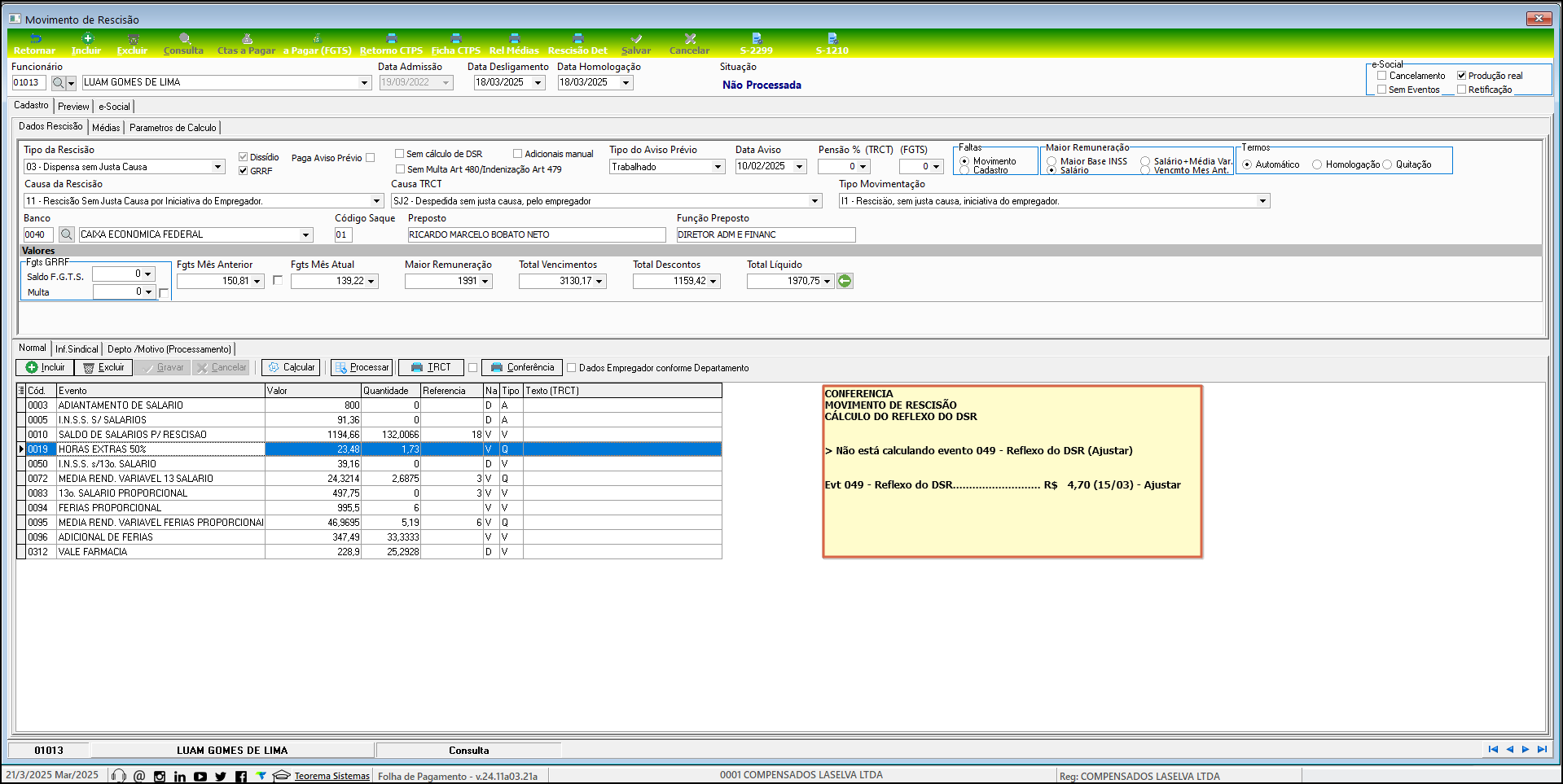Screen dimensions: 1563x784
Task: Enable Sem cálculo de DSR checkbox
Action: point(400,154)
